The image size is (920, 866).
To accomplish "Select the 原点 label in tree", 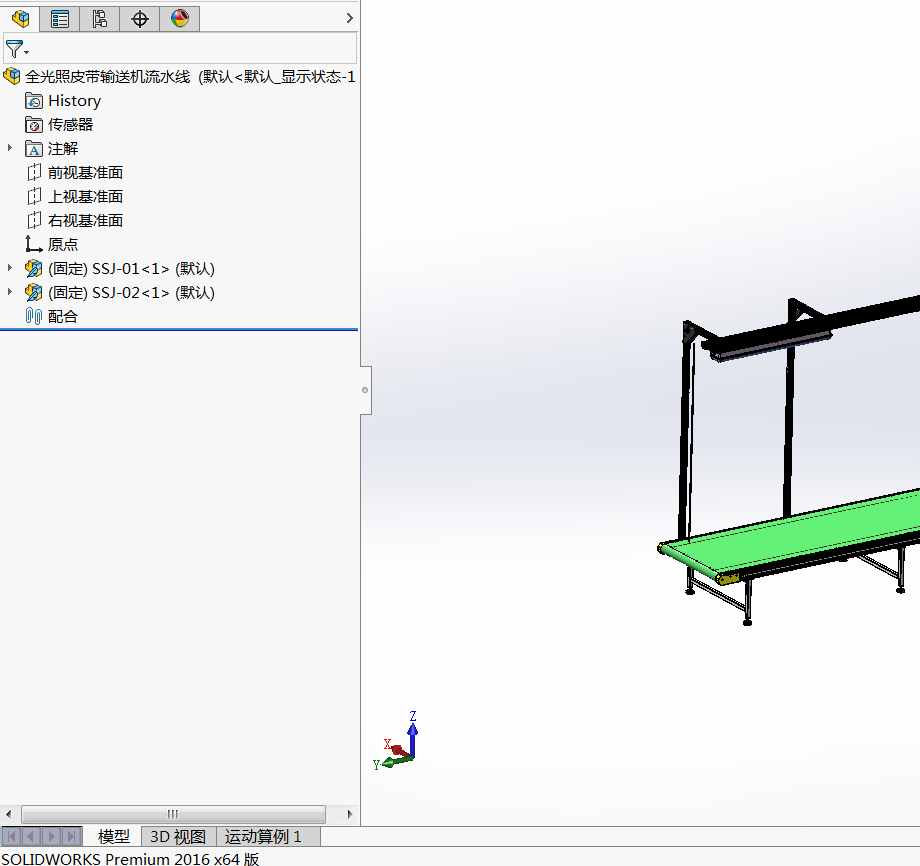I will click(x=63, y=245).
